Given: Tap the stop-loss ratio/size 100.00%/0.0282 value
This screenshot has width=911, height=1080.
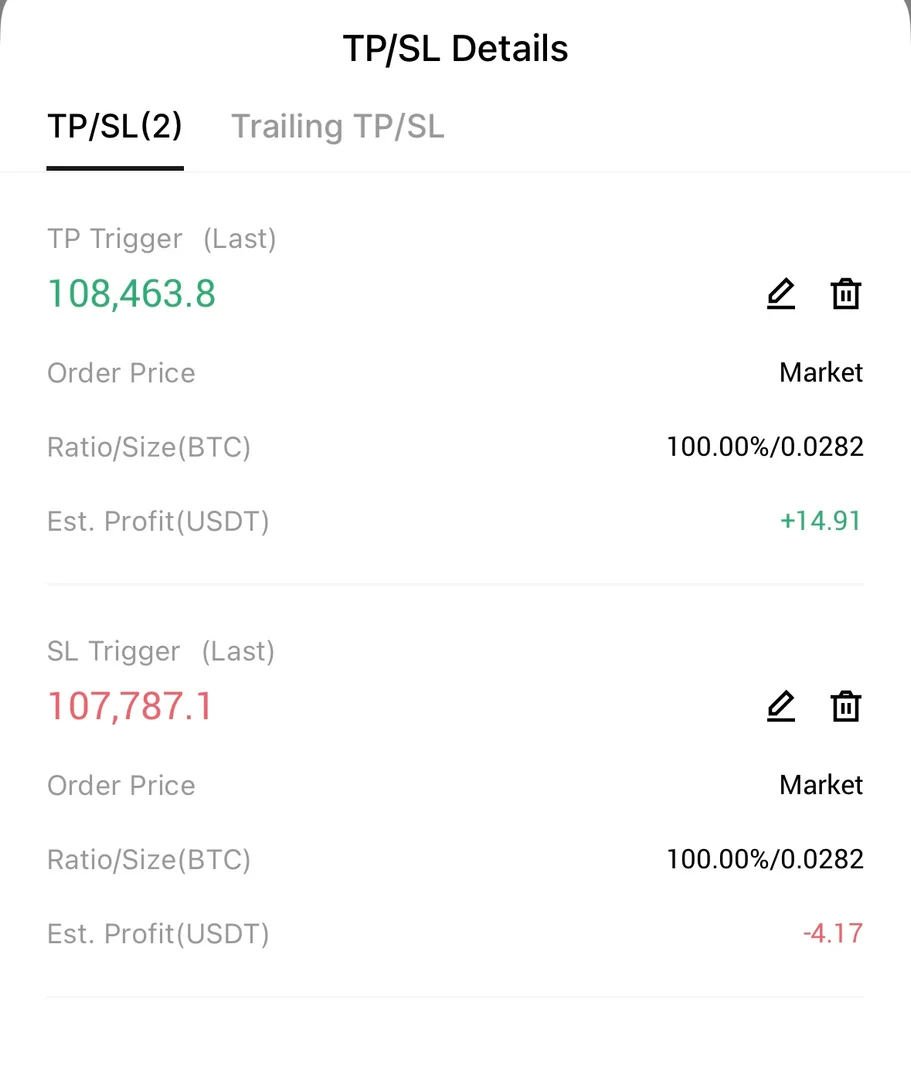Looking at the screenshot, I should 765,859.
